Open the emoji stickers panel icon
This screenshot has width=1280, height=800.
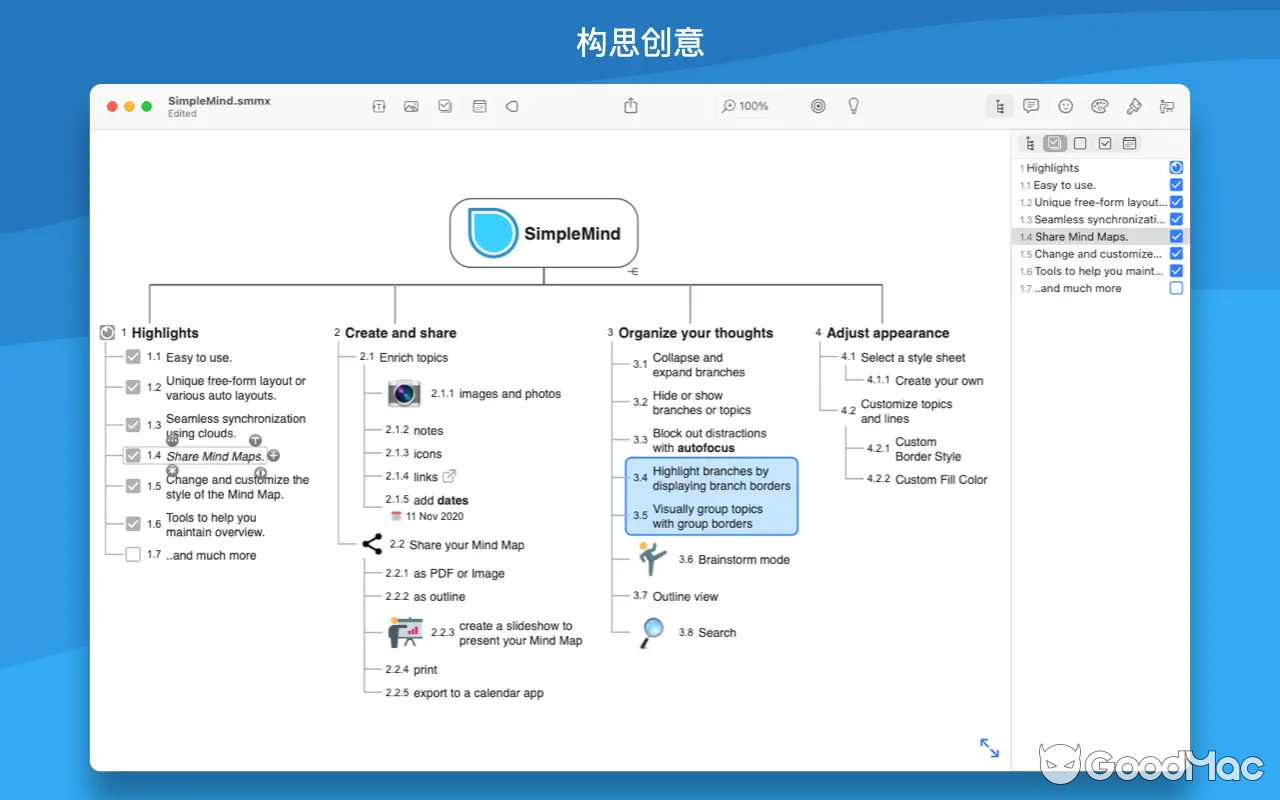pos(1065,106)
